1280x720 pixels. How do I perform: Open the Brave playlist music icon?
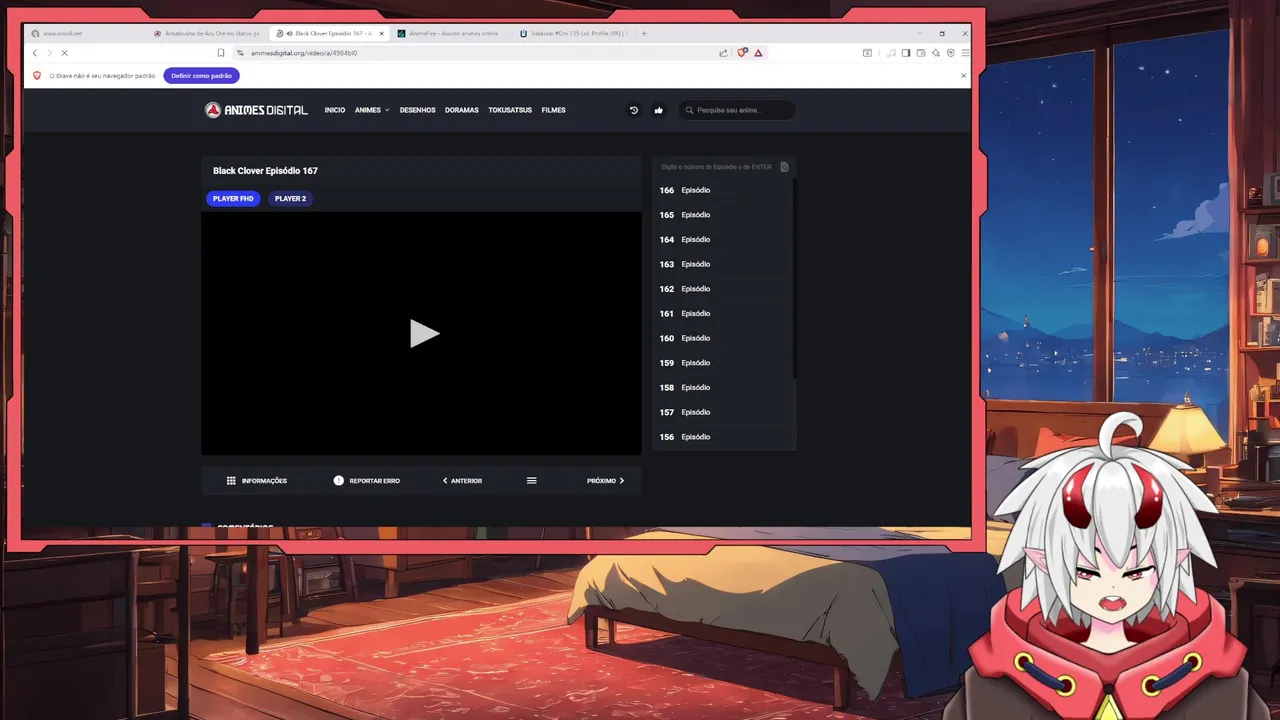[x=891, y=53]
